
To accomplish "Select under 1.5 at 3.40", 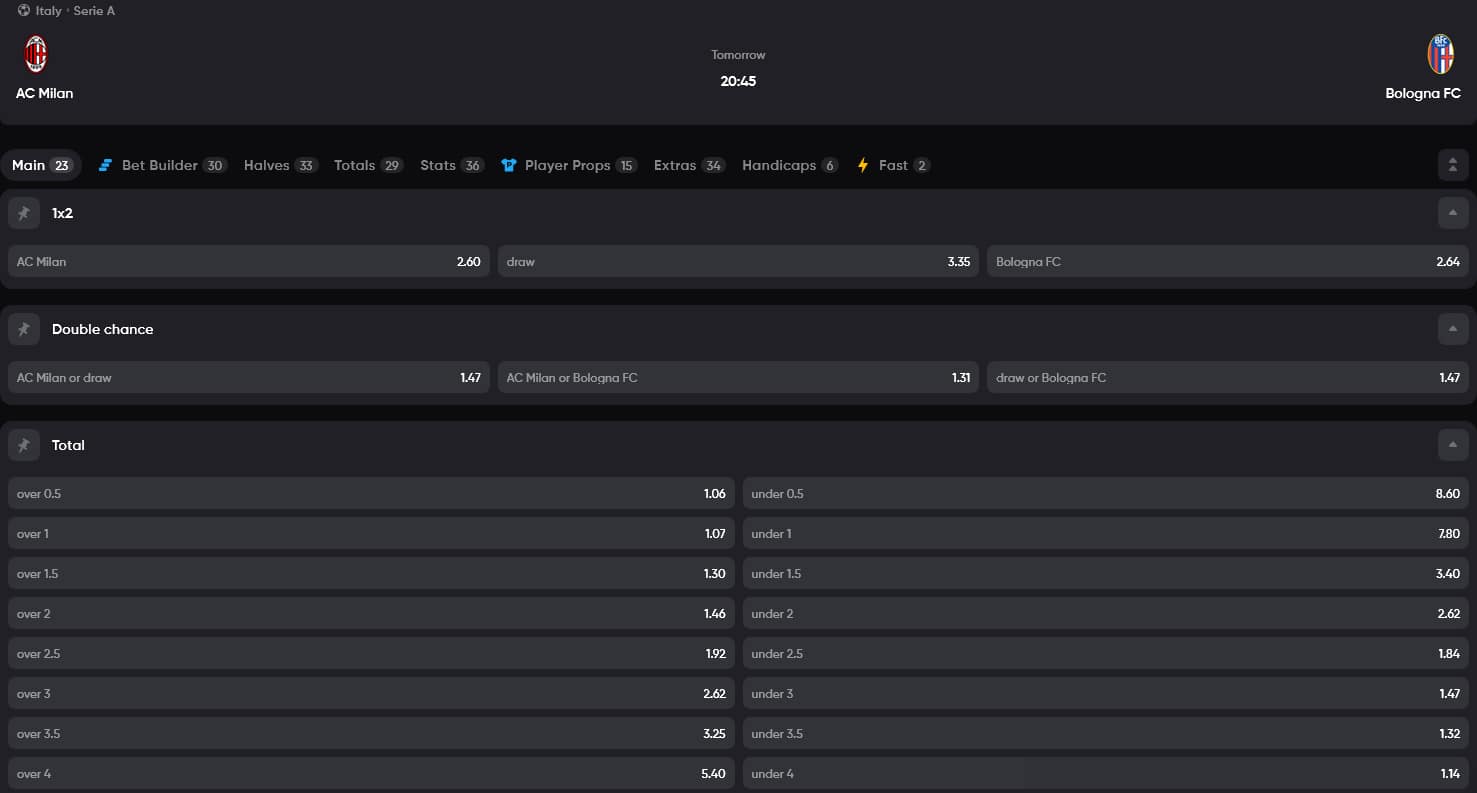I will coord(1106,574).
